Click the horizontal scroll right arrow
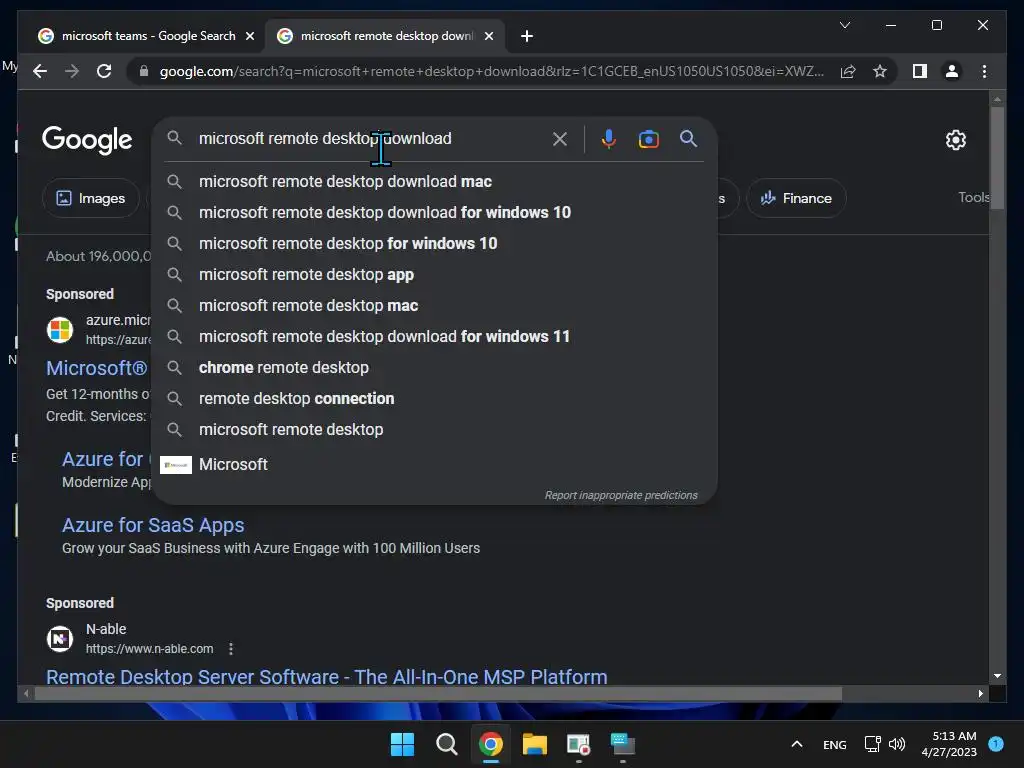The height and width of the screenshot is (768, 1024). pyautogui.click(x=980, y=694)
